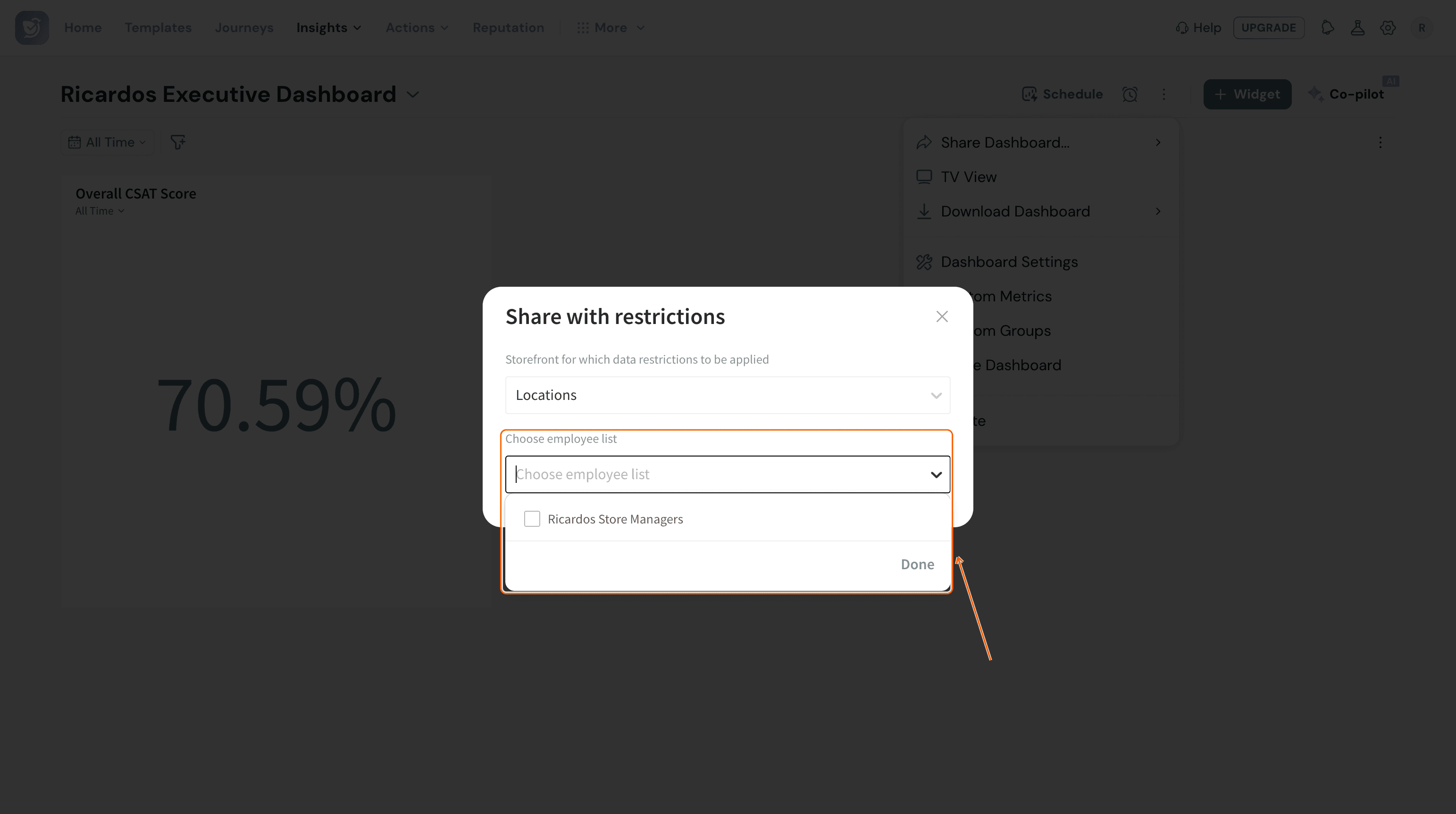Open the three-dot menu beside Schedule

click(1164, 94)
